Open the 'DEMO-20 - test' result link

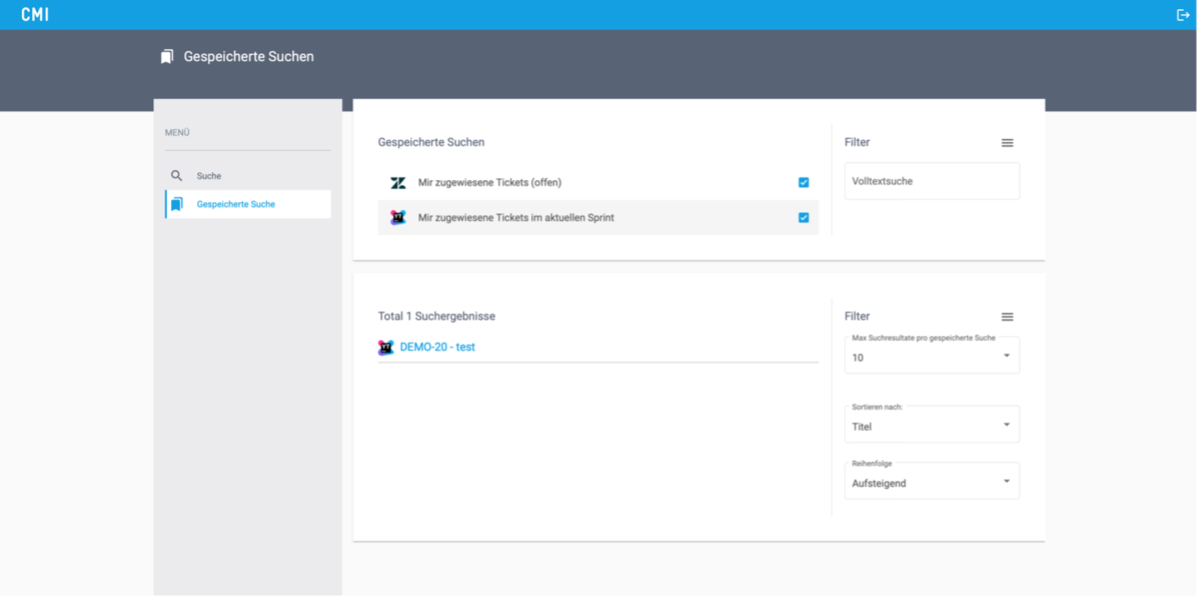tap(437, 348)
